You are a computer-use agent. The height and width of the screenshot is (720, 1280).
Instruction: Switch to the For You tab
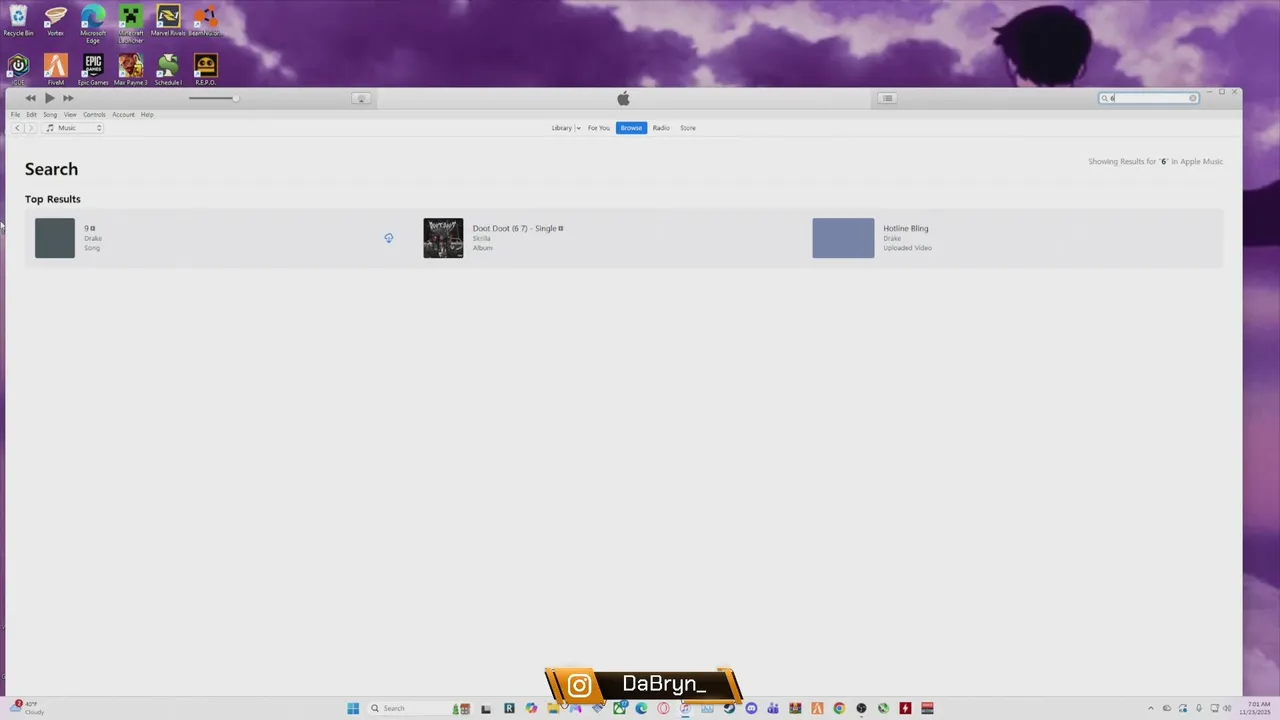[599, 128]
